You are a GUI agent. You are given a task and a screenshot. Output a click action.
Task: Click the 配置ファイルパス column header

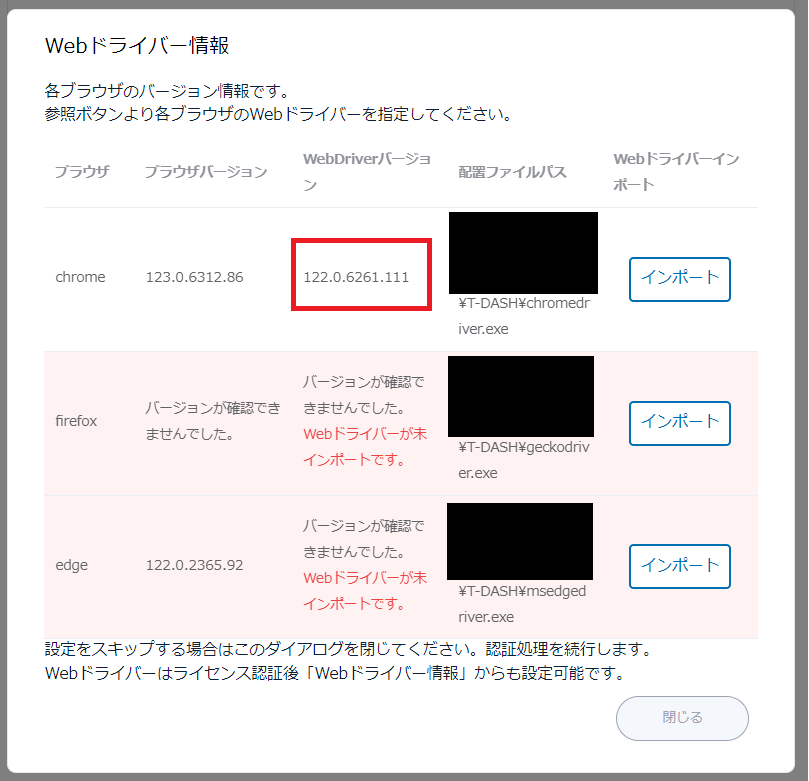(x=512, y=171)
